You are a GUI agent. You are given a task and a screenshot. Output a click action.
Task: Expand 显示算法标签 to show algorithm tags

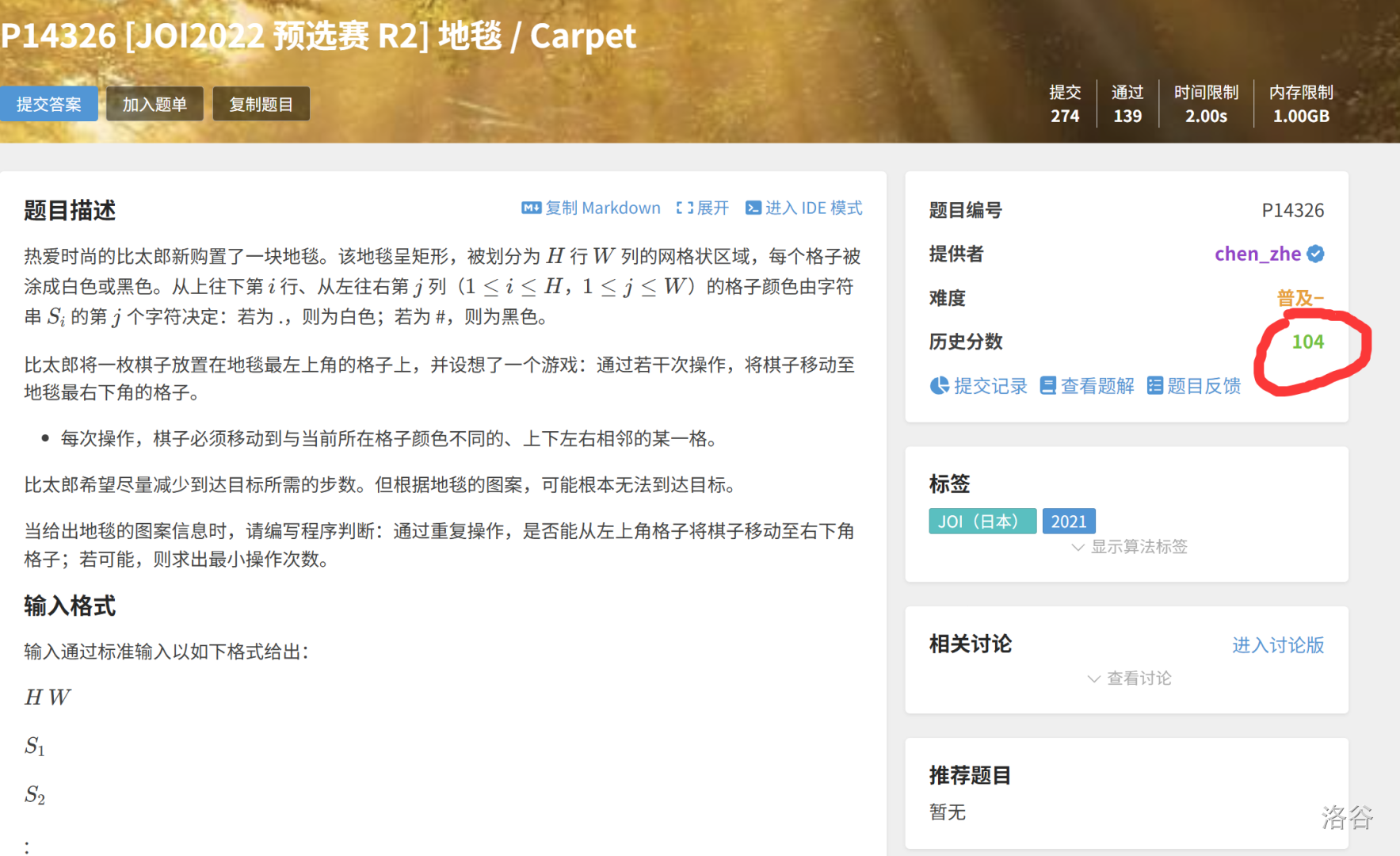tap(1129, 547)
